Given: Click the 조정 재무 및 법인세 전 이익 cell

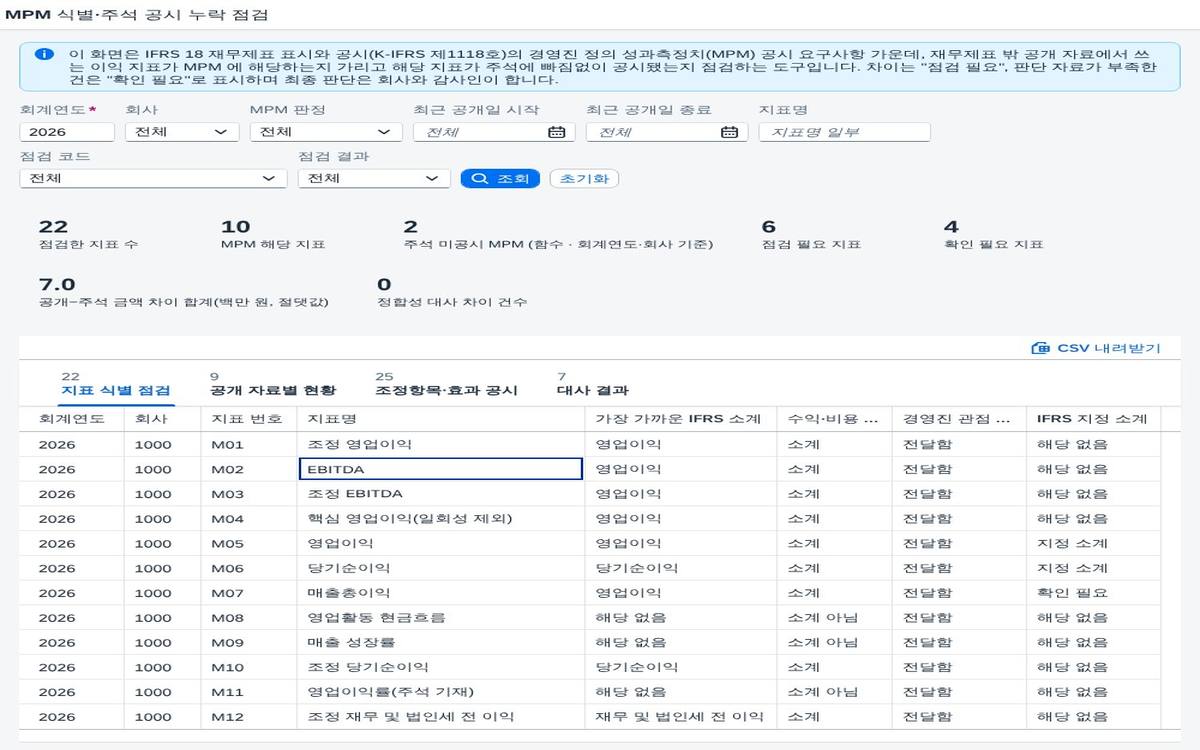Looking at the screenshot, I should coord(441,717).
